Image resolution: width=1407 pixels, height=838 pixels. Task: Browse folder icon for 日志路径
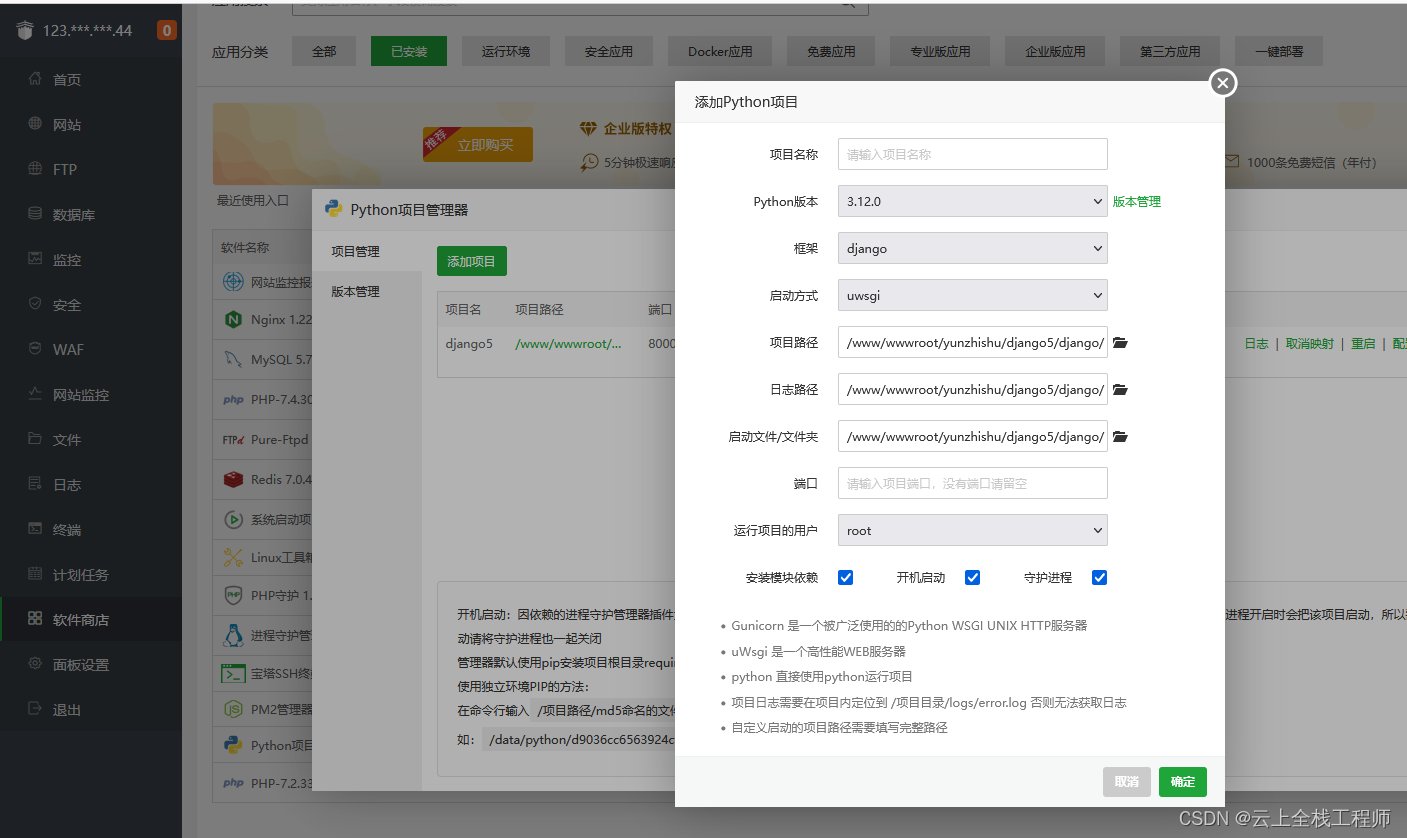tap(1120, 389)
